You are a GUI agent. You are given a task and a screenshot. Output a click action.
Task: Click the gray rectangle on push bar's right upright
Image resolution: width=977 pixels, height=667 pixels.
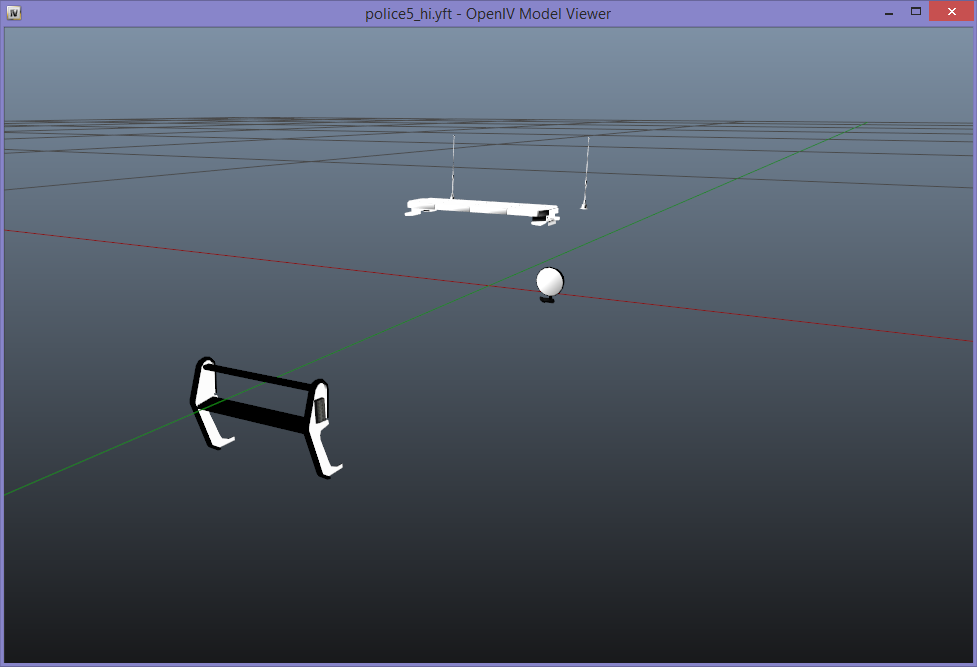tap(320, 409)
